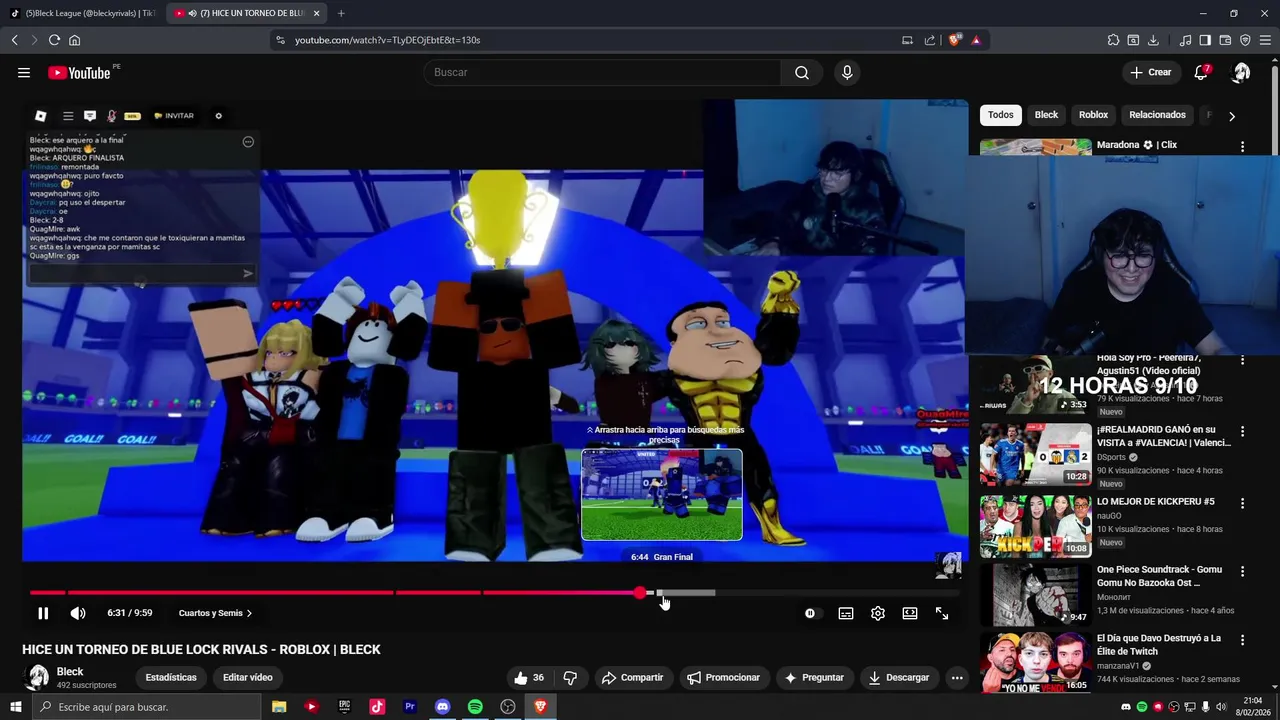The image size is (1280, 720).
Task: Select the Todos filter chip
Action: [1001, 115]
